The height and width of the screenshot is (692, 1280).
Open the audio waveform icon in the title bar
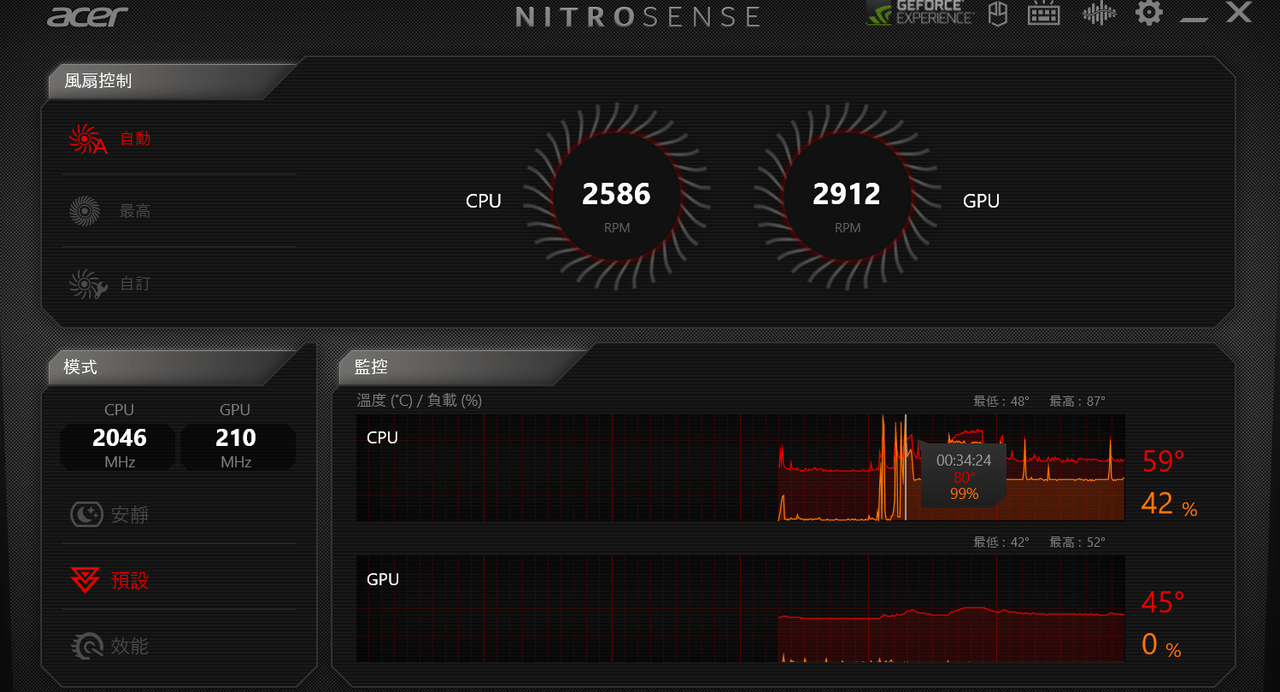point(1099,14)
